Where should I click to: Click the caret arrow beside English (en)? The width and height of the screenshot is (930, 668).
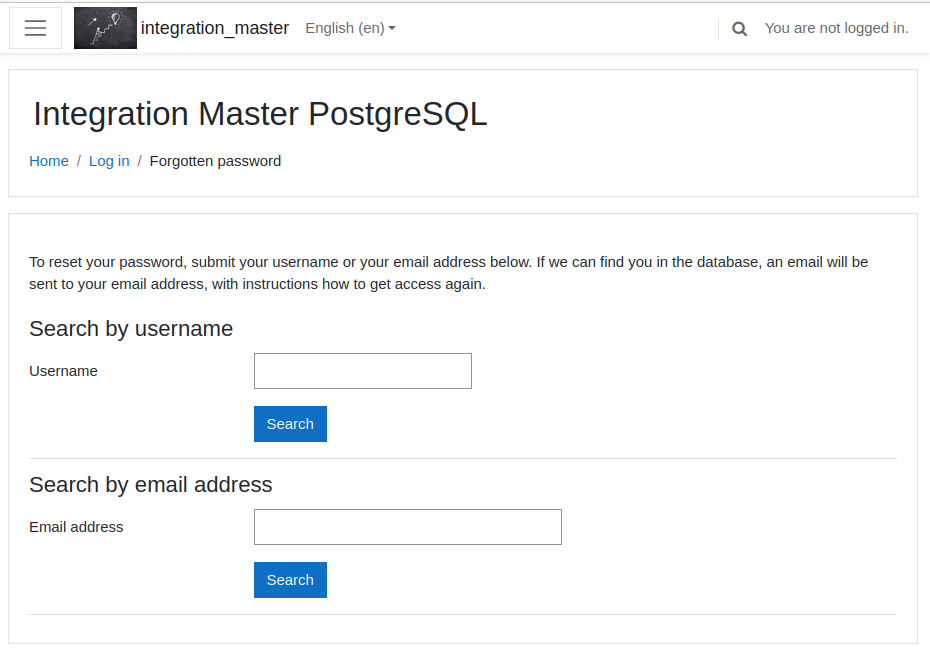pyautogui.click(x=392, y=28)
